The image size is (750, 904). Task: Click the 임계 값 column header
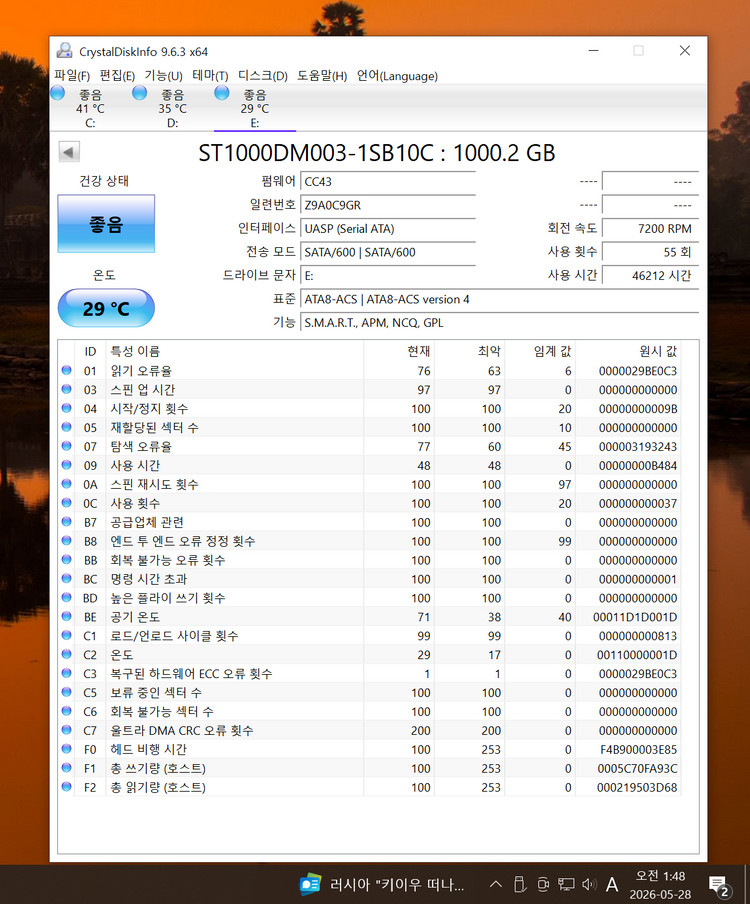coord(540,351)
